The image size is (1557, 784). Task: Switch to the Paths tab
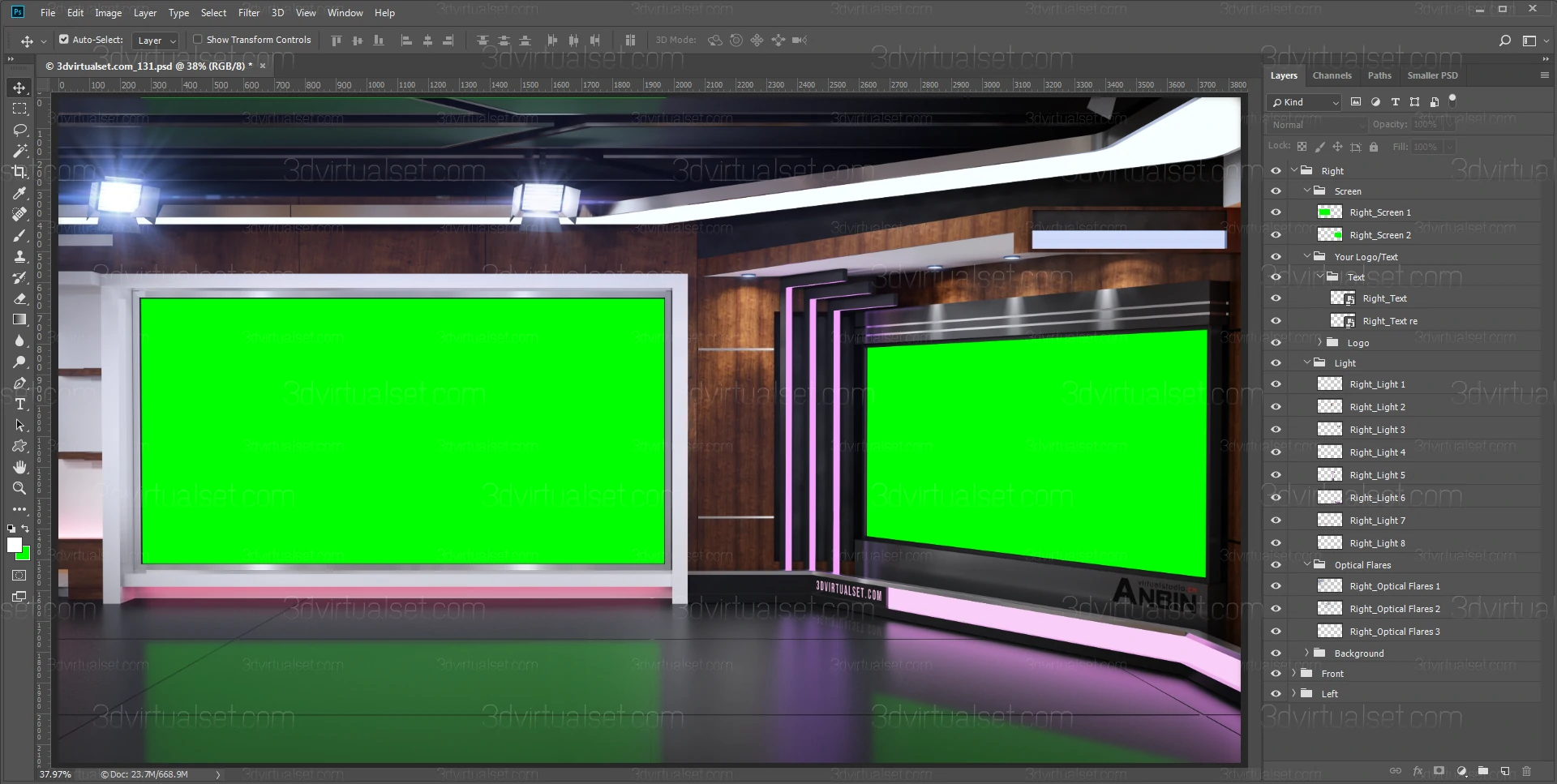click(x=1379, y=75)
